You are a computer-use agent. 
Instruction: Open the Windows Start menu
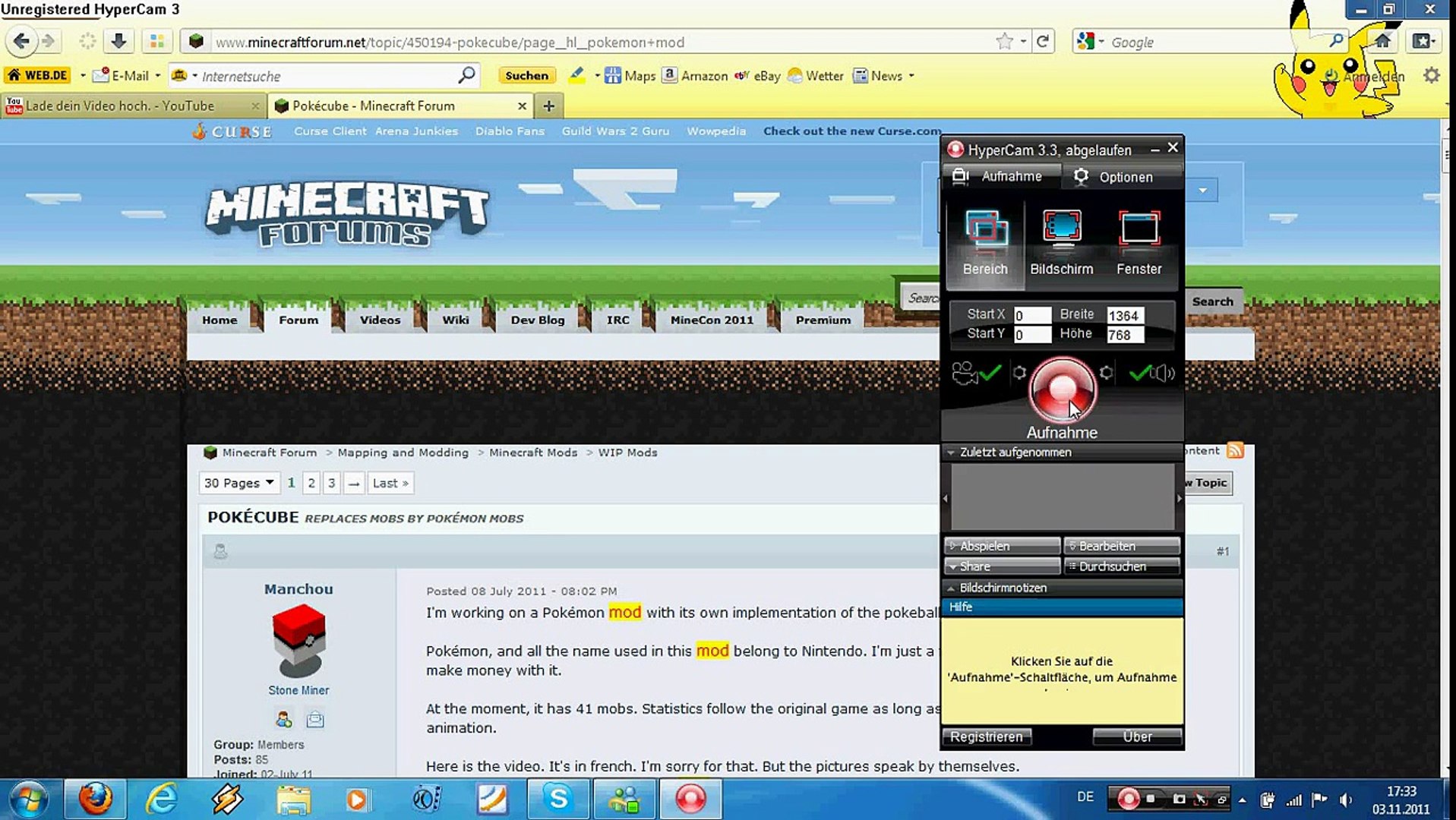(x=29, y=799)
